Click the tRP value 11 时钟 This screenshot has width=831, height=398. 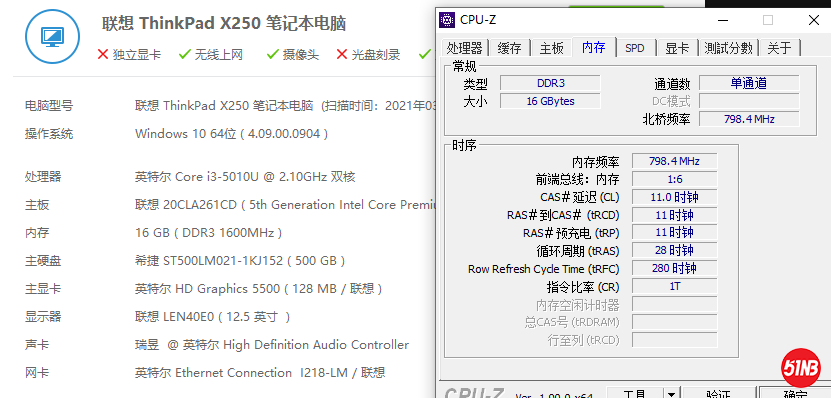(x=674, y=233)
